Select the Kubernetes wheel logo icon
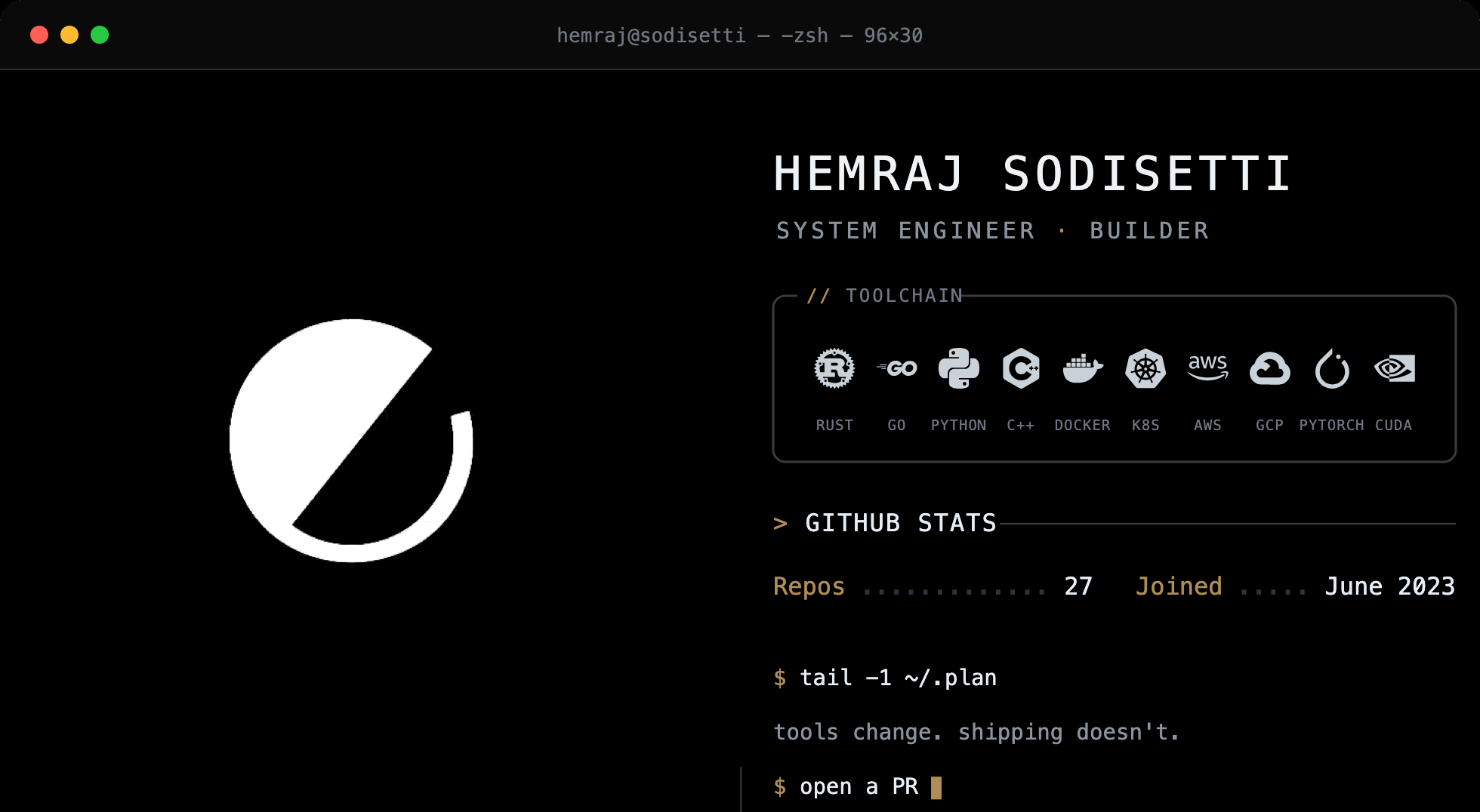The width and height of the screenshot is (1480, 812). point(1145,368)
